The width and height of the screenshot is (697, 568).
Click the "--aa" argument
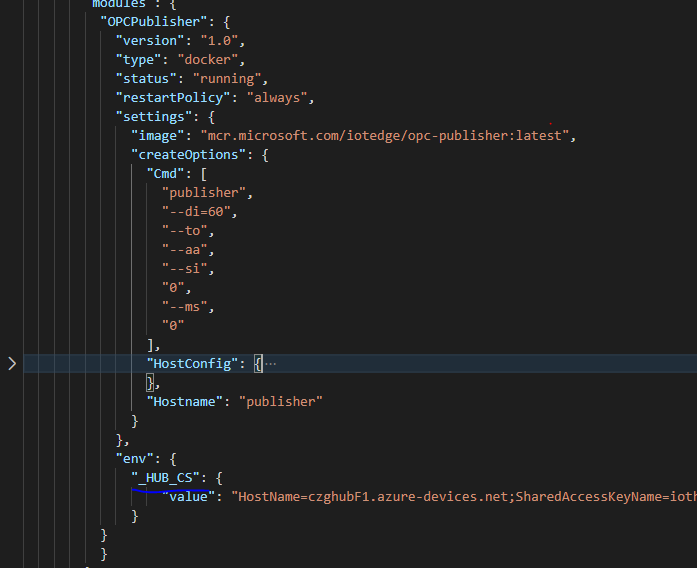[184, 250]
